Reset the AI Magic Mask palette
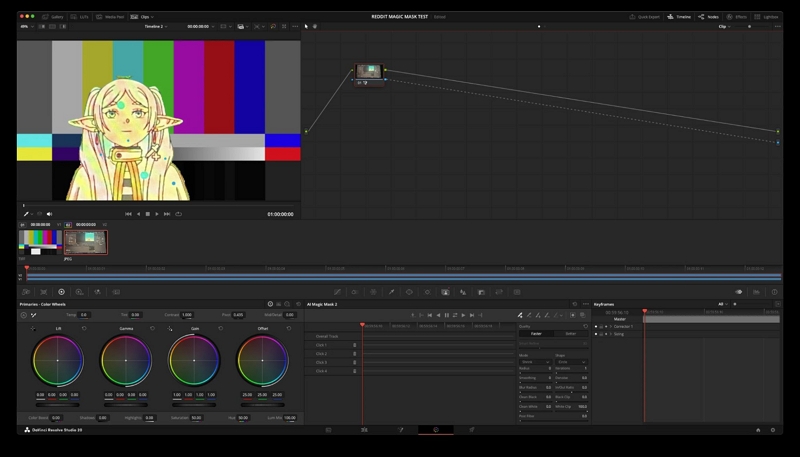800x457 pixels. tap(575, 304)
